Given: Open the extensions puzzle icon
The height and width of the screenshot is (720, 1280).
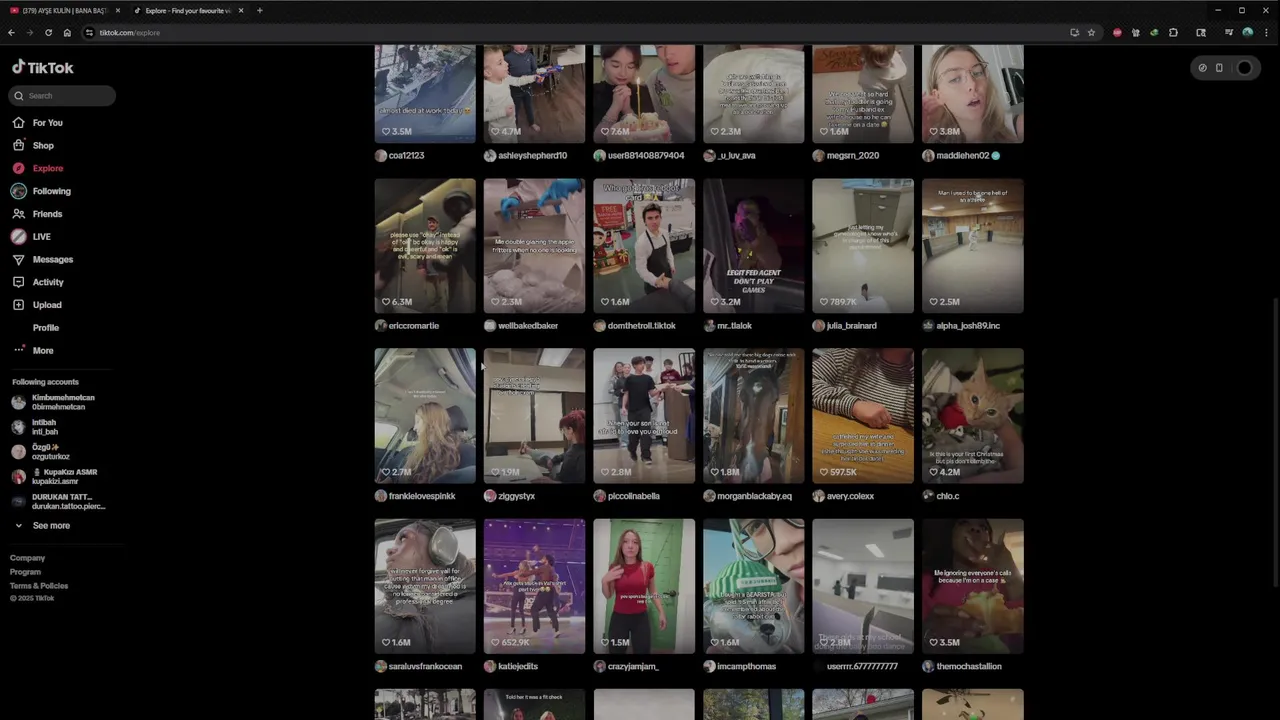Looking at the screenshot, I should tap(1173, 33).
